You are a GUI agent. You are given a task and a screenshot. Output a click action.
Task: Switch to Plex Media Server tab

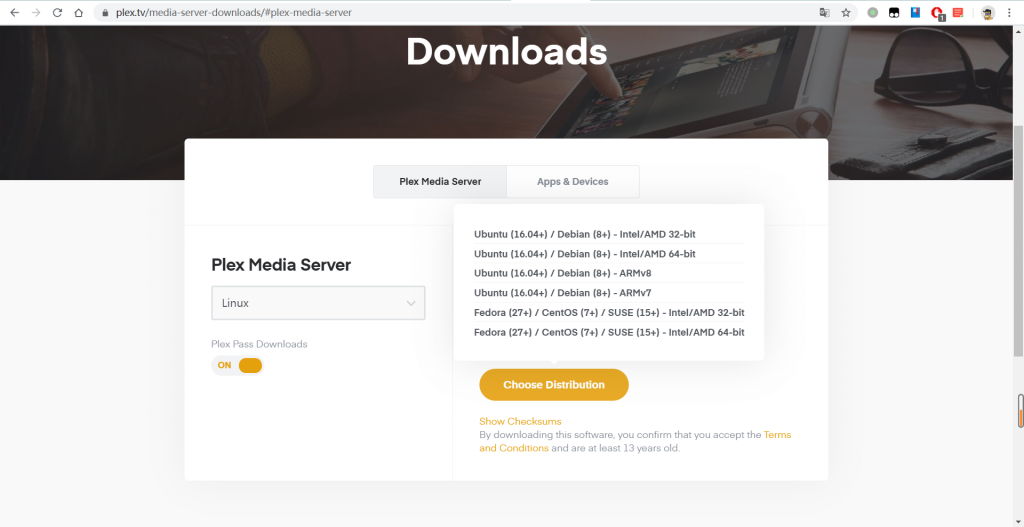tap(440, 182)
